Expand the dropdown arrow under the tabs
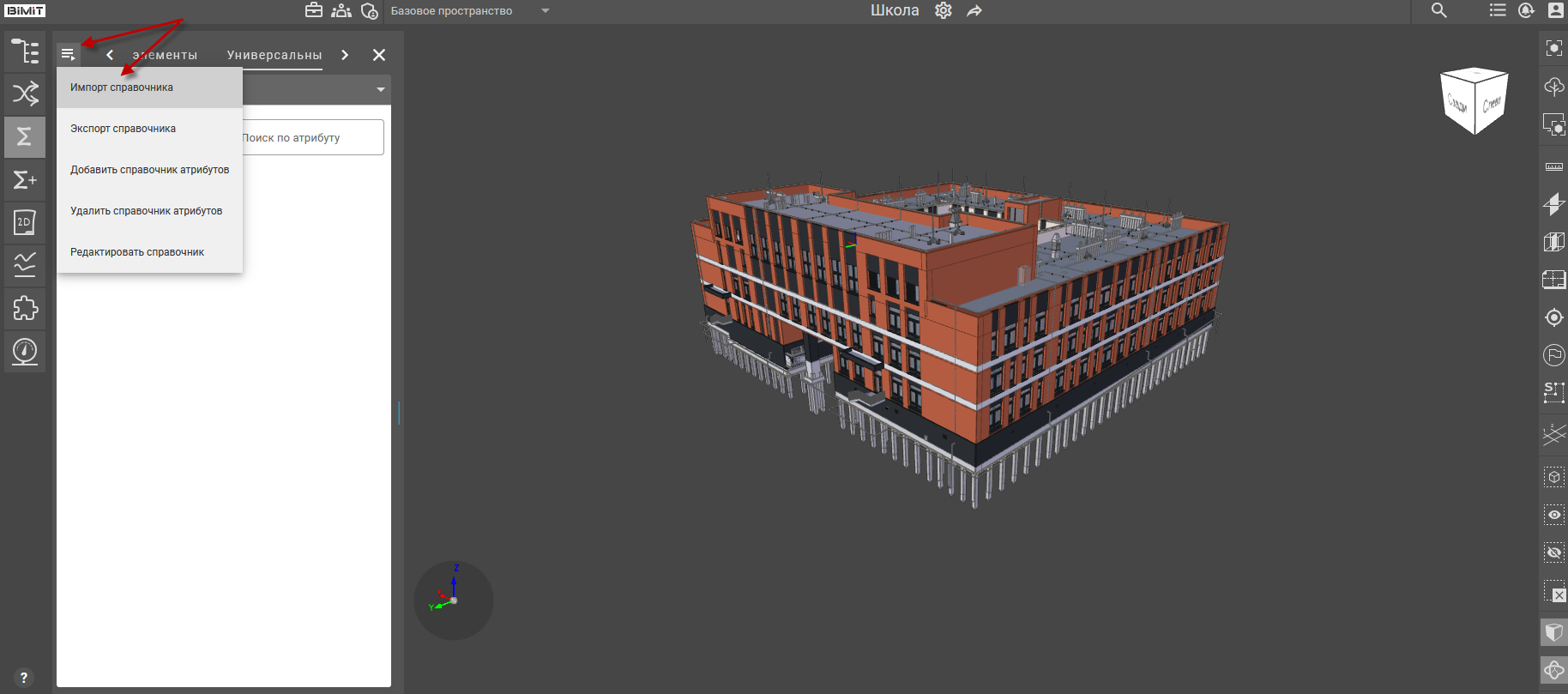This screenshot has height=694, width=1568. pyautogui.click(x=381, y=89)
